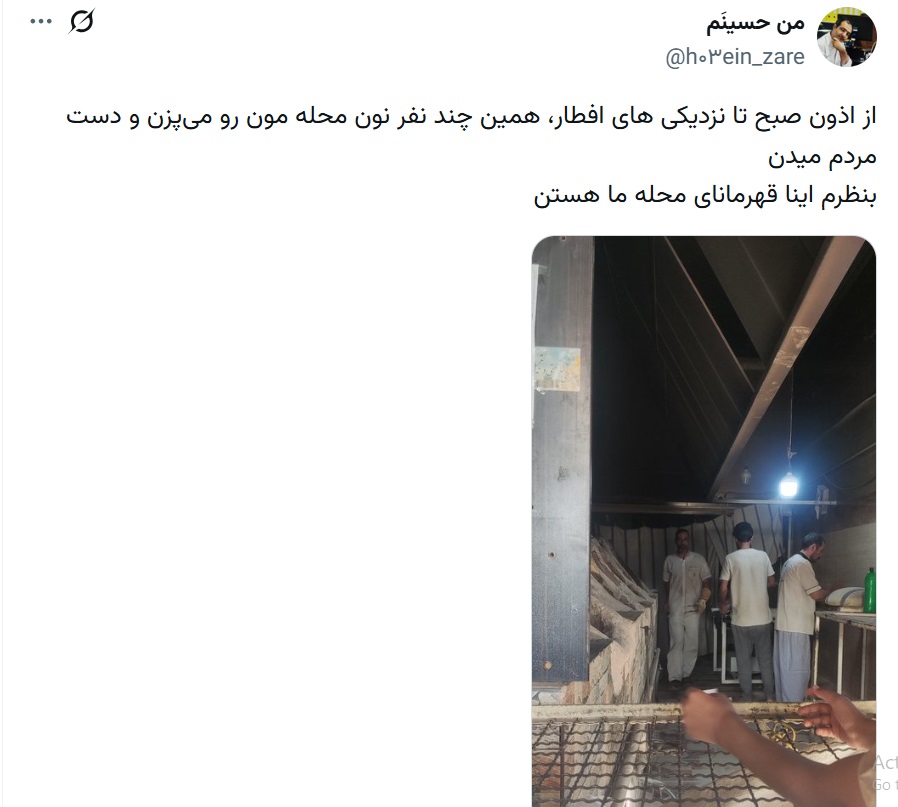This screenshot has width=898, height=807.
Task: Click the text مردم میدن
Action: [x=822, y=157]
